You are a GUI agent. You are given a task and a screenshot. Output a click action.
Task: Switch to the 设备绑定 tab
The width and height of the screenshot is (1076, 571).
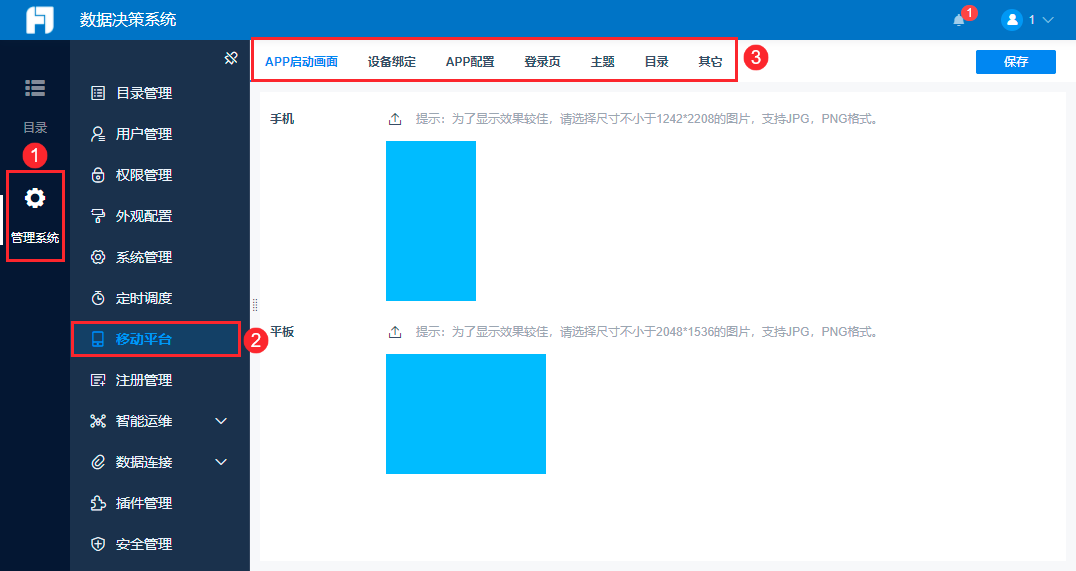click(392, 62)
